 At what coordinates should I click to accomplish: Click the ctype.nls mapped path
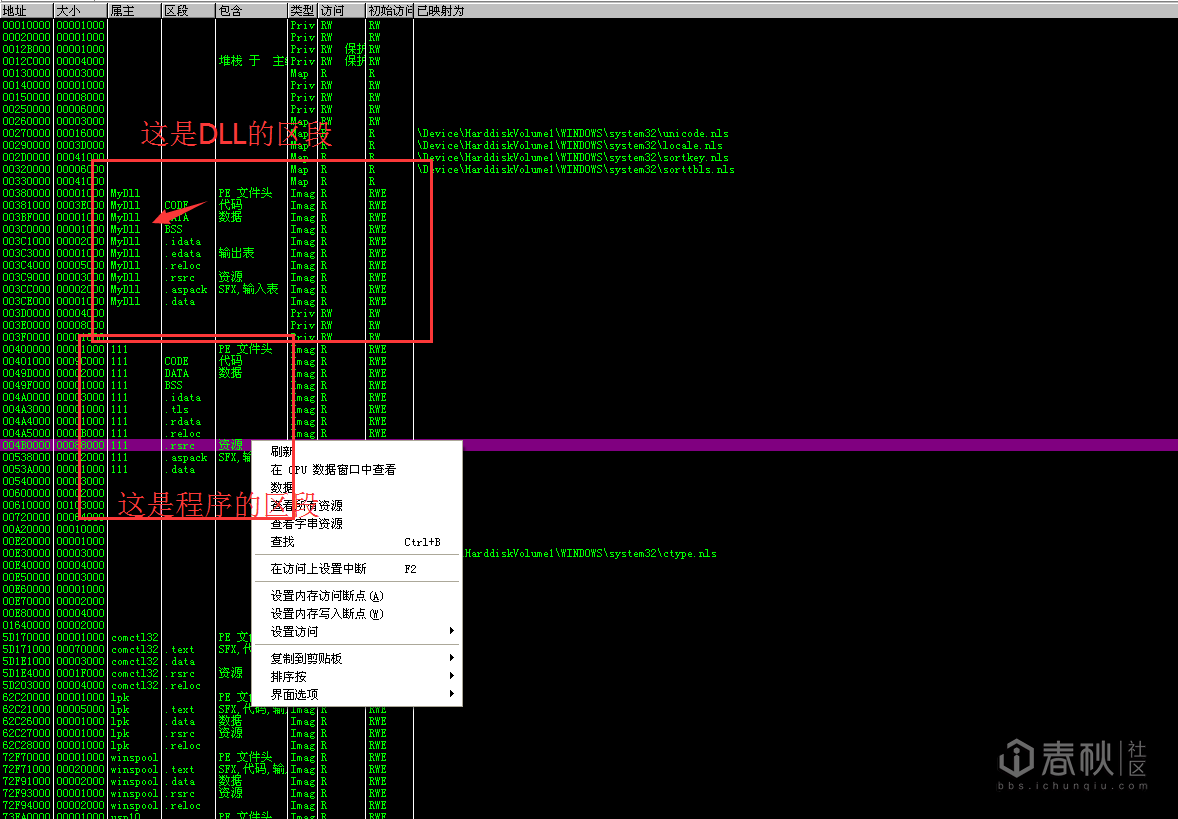point(591,554)
